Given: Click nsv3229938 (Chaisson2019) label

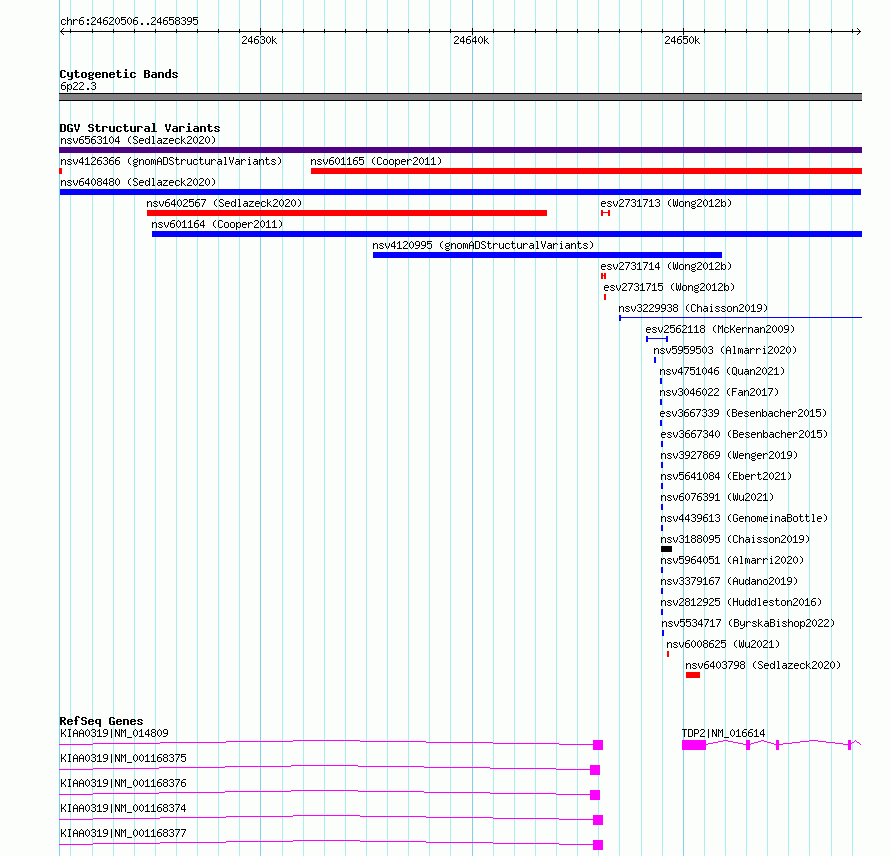Looking at the screenshot, I should pyautogui.click(x=693, y=308).
